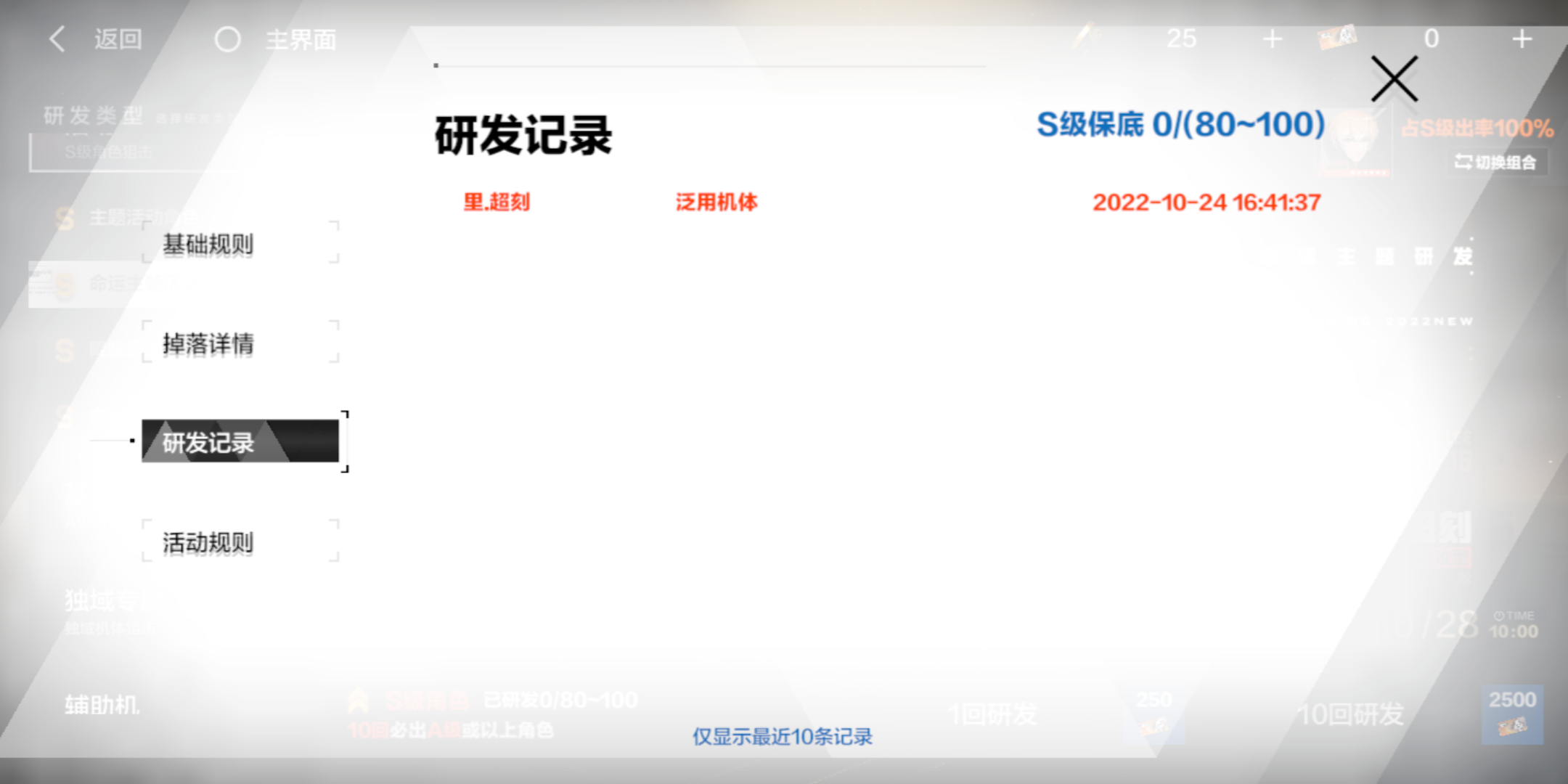Click the pen currency icon in top bar
Viewport: 1568px width, 784px height.
[x=1086, y=36]
